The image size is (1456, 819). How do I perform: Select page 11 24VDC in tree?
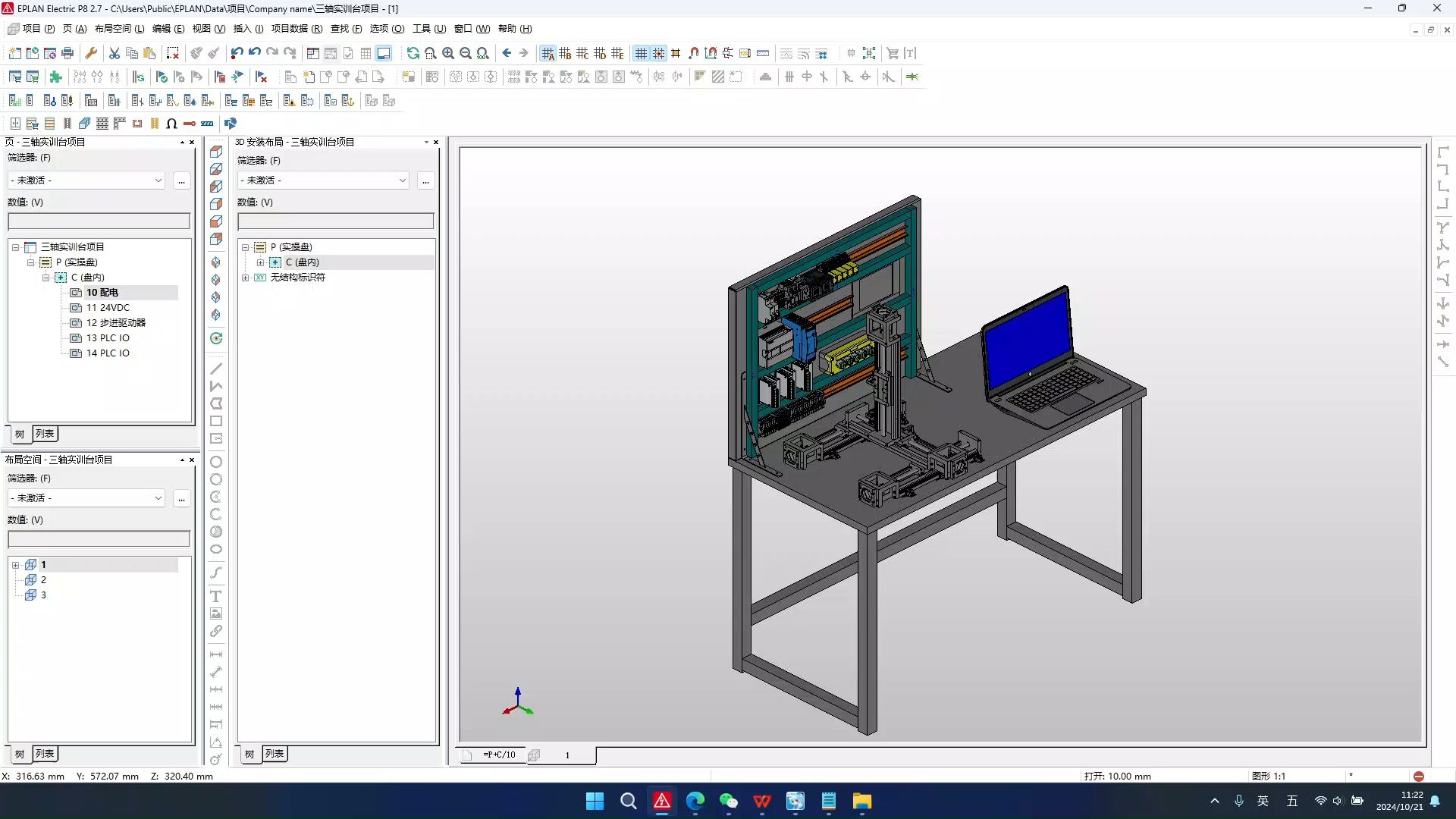click(x=107, y=308)
